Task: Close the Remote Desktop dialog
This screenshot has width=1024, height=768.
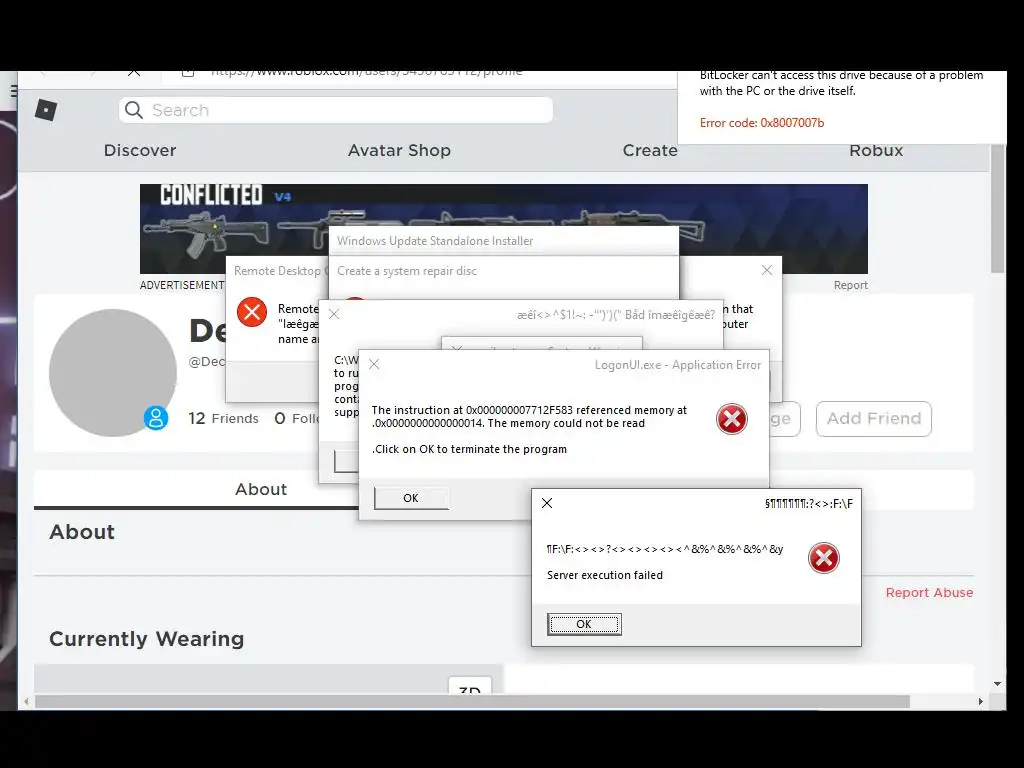Action: click(x=767, y=270)
